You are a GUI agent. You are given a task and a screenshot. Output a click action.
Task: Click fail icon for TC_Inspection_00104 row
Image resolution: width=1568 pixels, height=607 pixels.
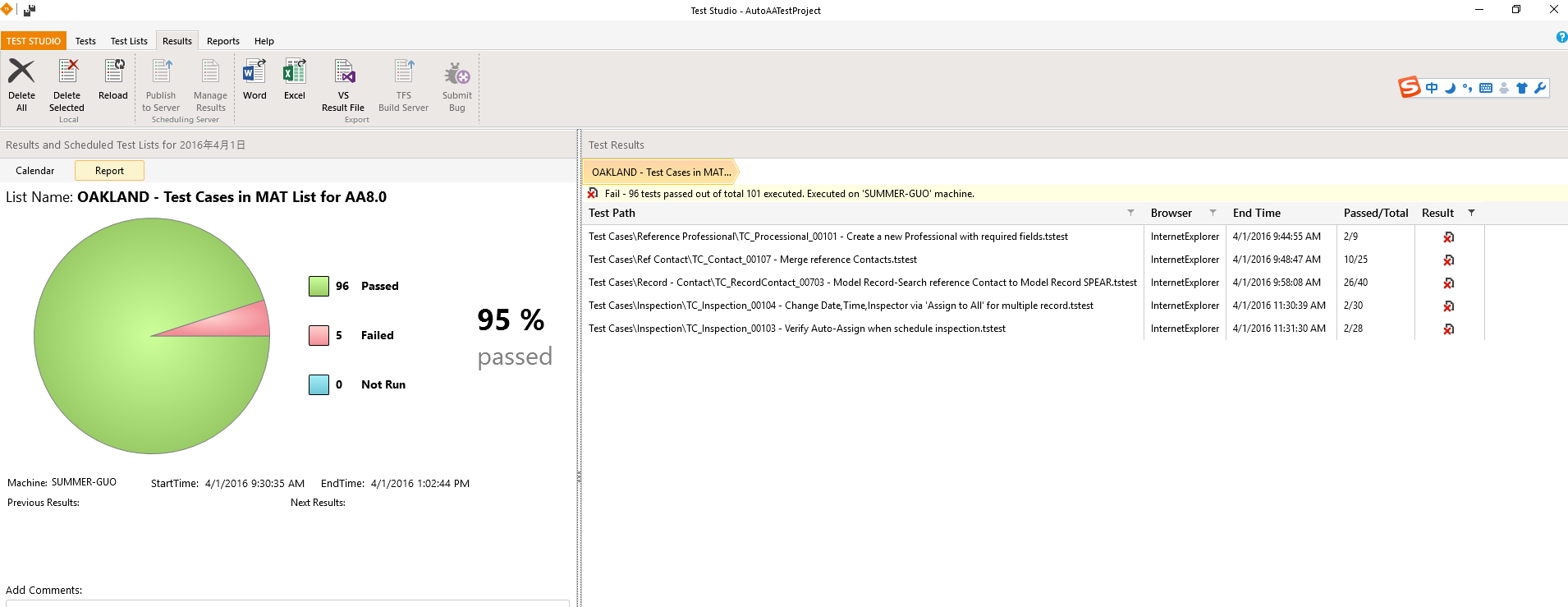coord(1449,306)
